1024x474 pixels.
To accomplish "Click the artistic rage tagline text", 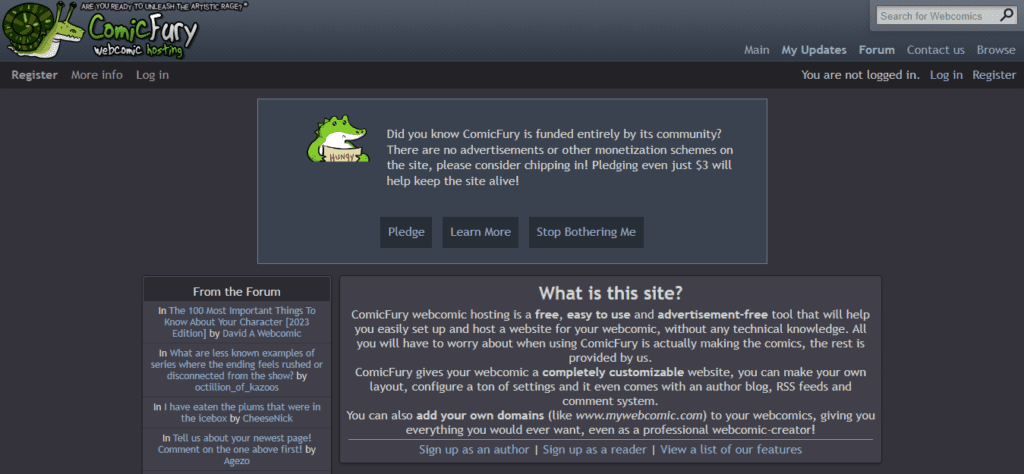I will [163, 6].
